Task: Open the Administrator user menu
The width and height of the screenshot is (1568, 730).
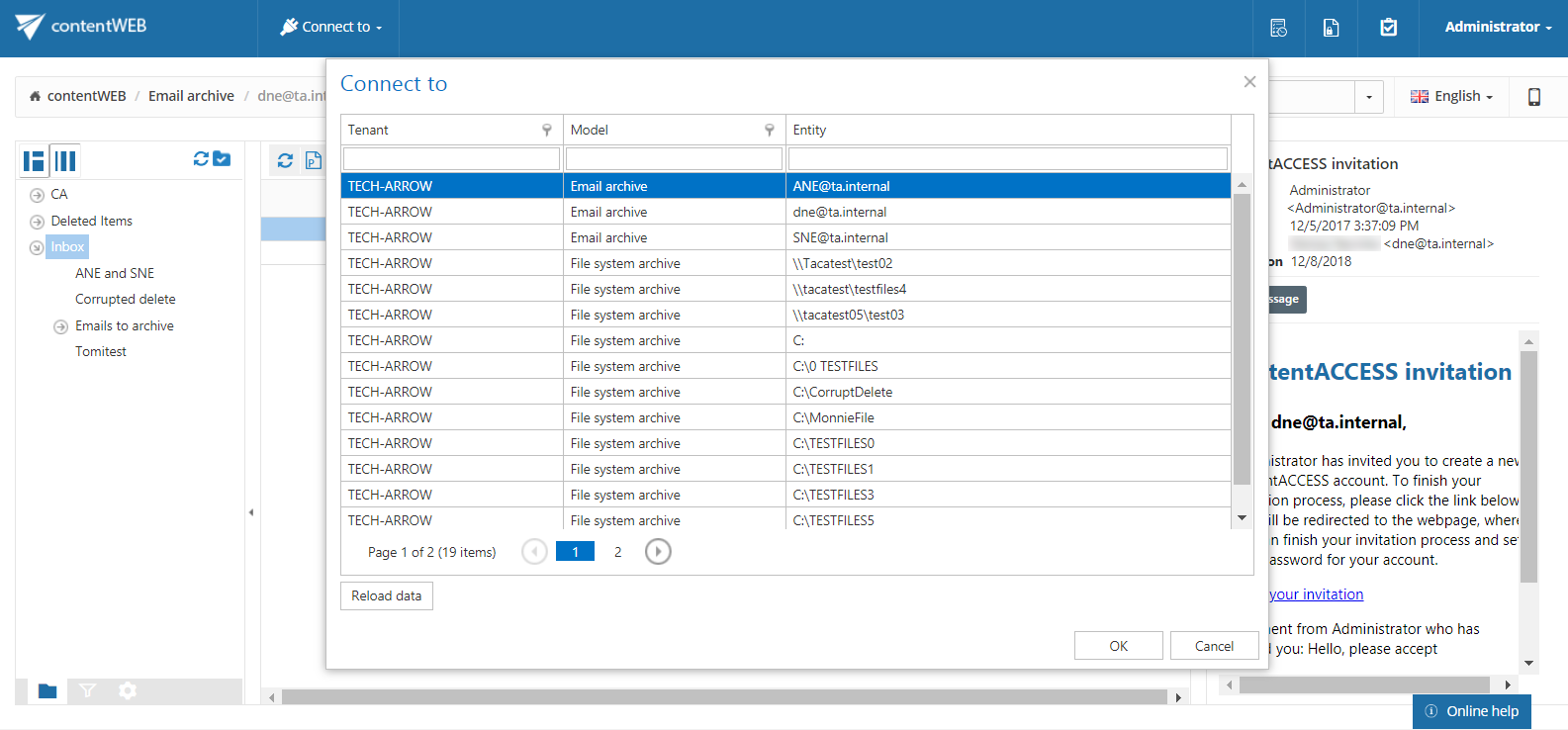Action: (x=1498, y=27)
